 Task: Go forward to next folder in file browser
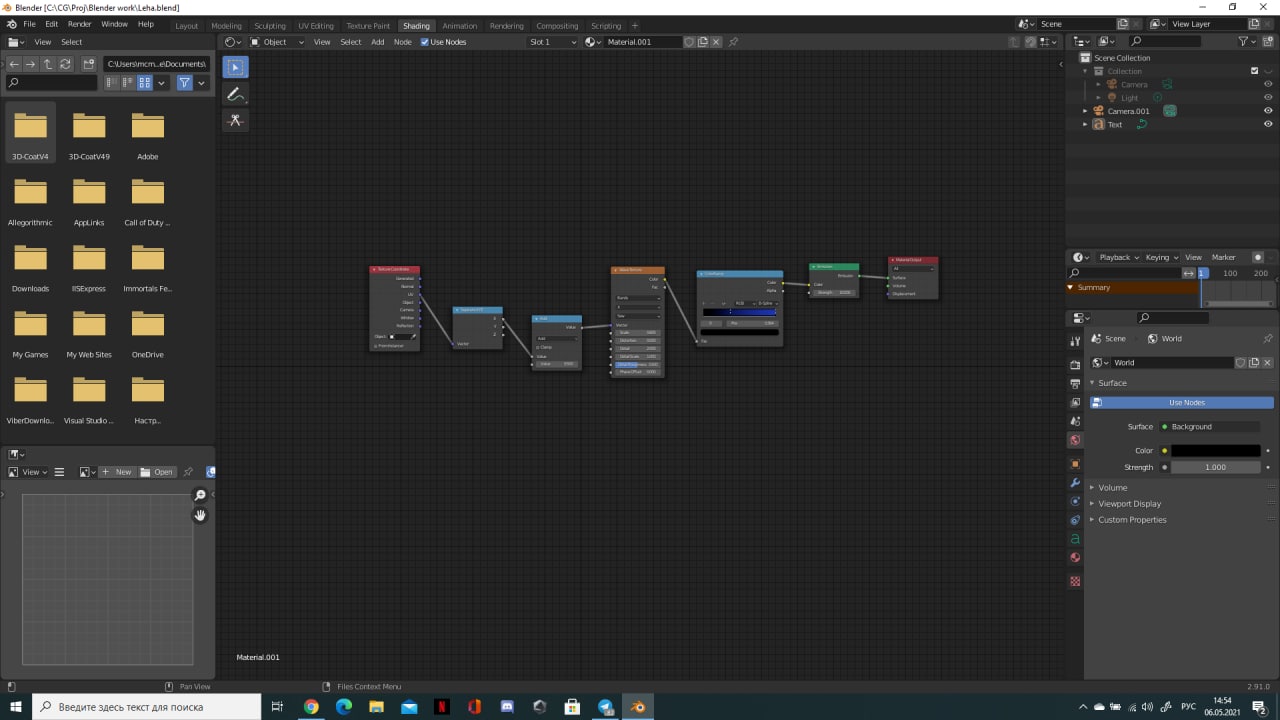click(31, 64)
